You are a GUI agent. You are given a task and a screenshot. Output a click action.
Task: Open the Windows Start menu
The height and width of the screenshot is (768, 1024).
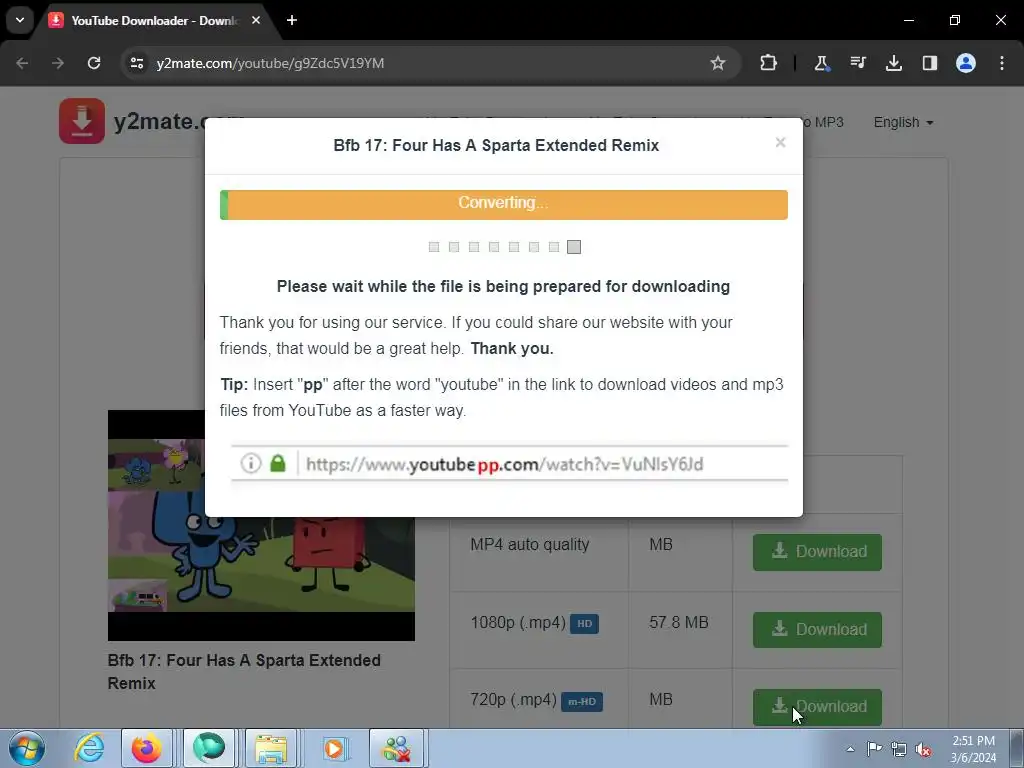coord(27,748)
